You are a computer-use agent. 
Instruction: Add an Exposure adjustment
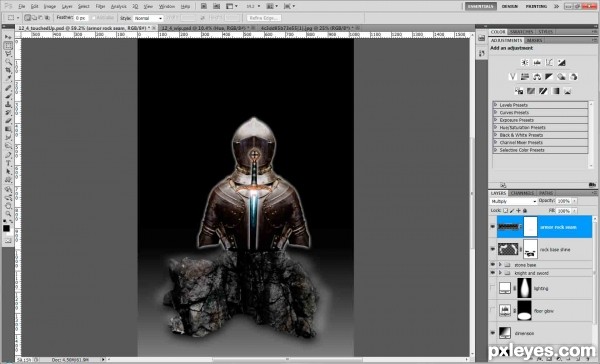click(x=561, y=62)
